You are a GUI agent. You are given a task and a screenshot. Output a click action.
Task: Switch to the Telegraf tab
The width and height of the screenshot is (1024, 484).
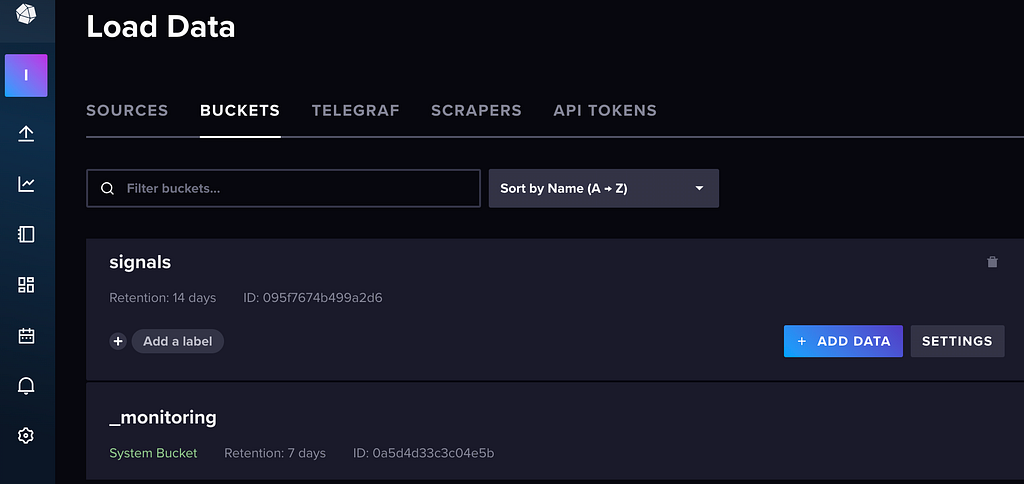point(355,110)
